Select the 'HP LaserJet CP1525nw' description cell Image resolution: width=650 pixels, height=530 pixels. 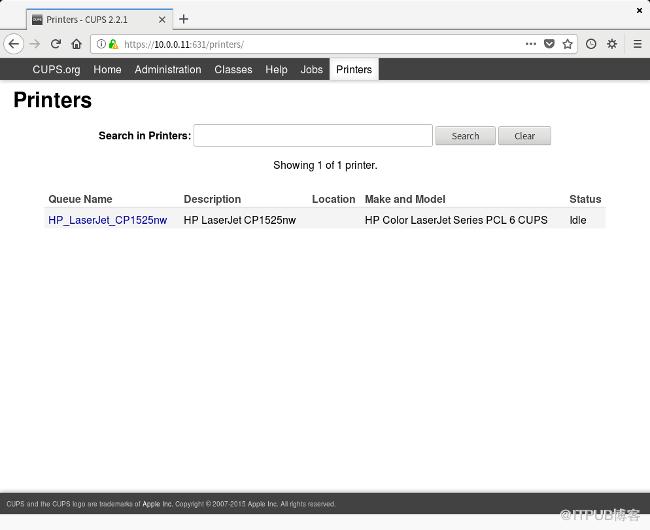click(x=240, y=220)
